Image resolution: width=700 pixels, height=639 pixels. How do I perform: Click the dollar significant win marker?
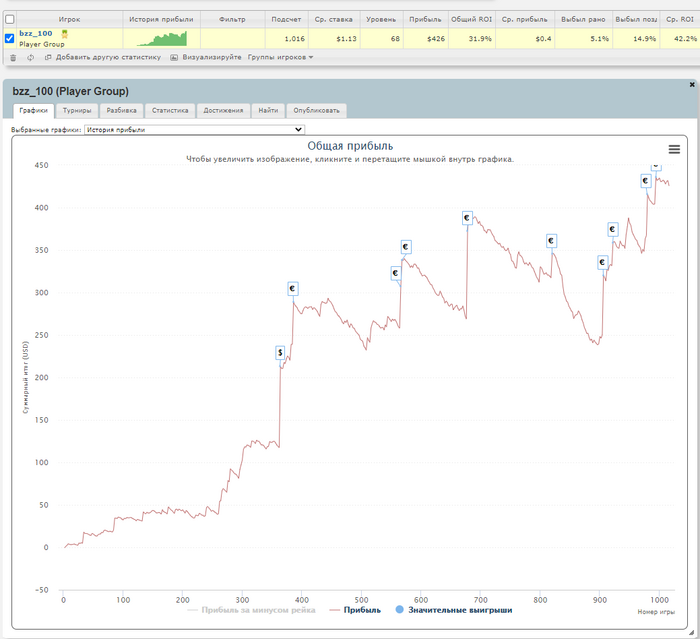[x=280, y=353]
